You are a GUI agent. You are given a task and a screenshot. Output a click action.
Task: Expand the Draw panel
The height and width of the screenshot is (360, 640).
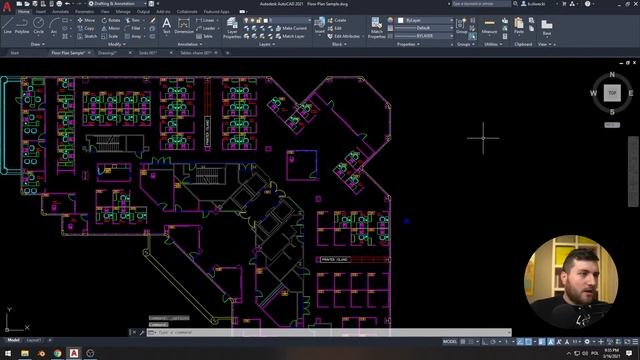[38, 44]
